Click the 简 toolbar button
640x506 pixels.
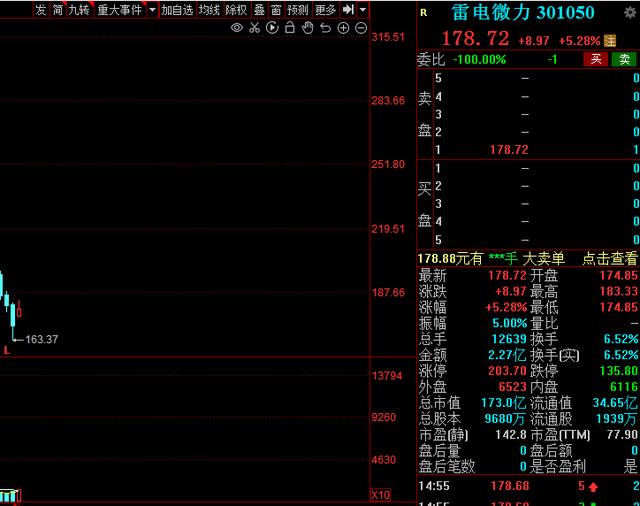(x=58, y=9)
